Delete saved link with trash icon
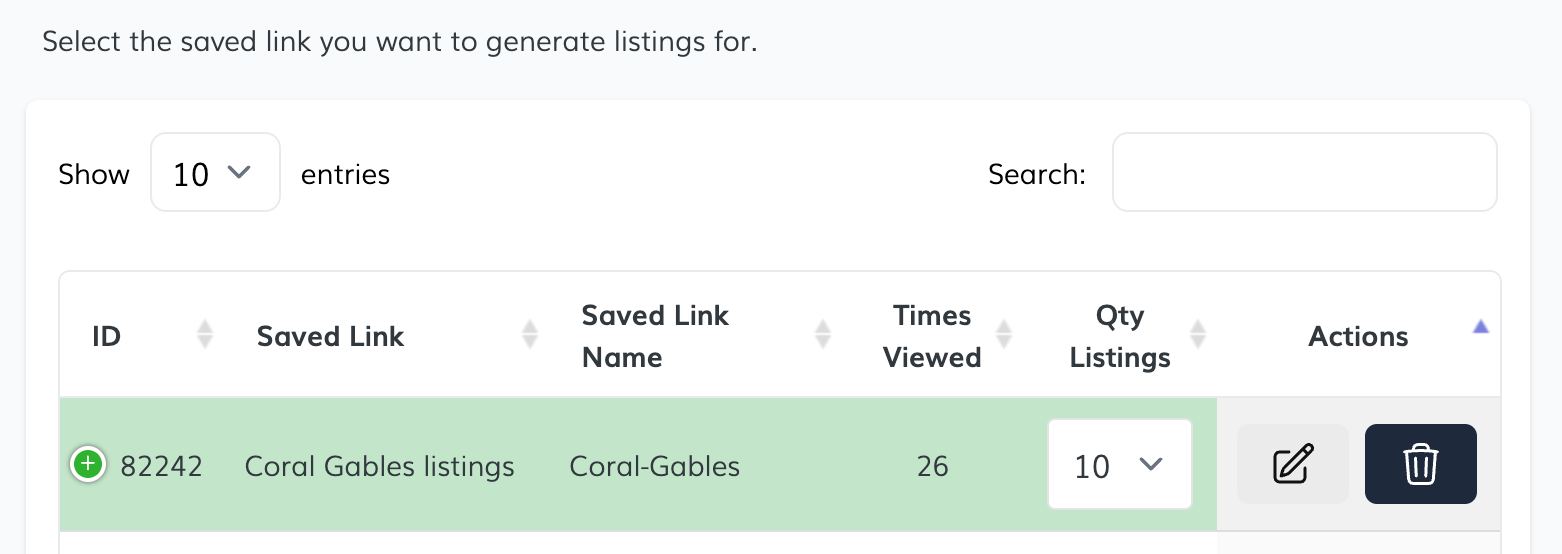 coord(1420,464)
